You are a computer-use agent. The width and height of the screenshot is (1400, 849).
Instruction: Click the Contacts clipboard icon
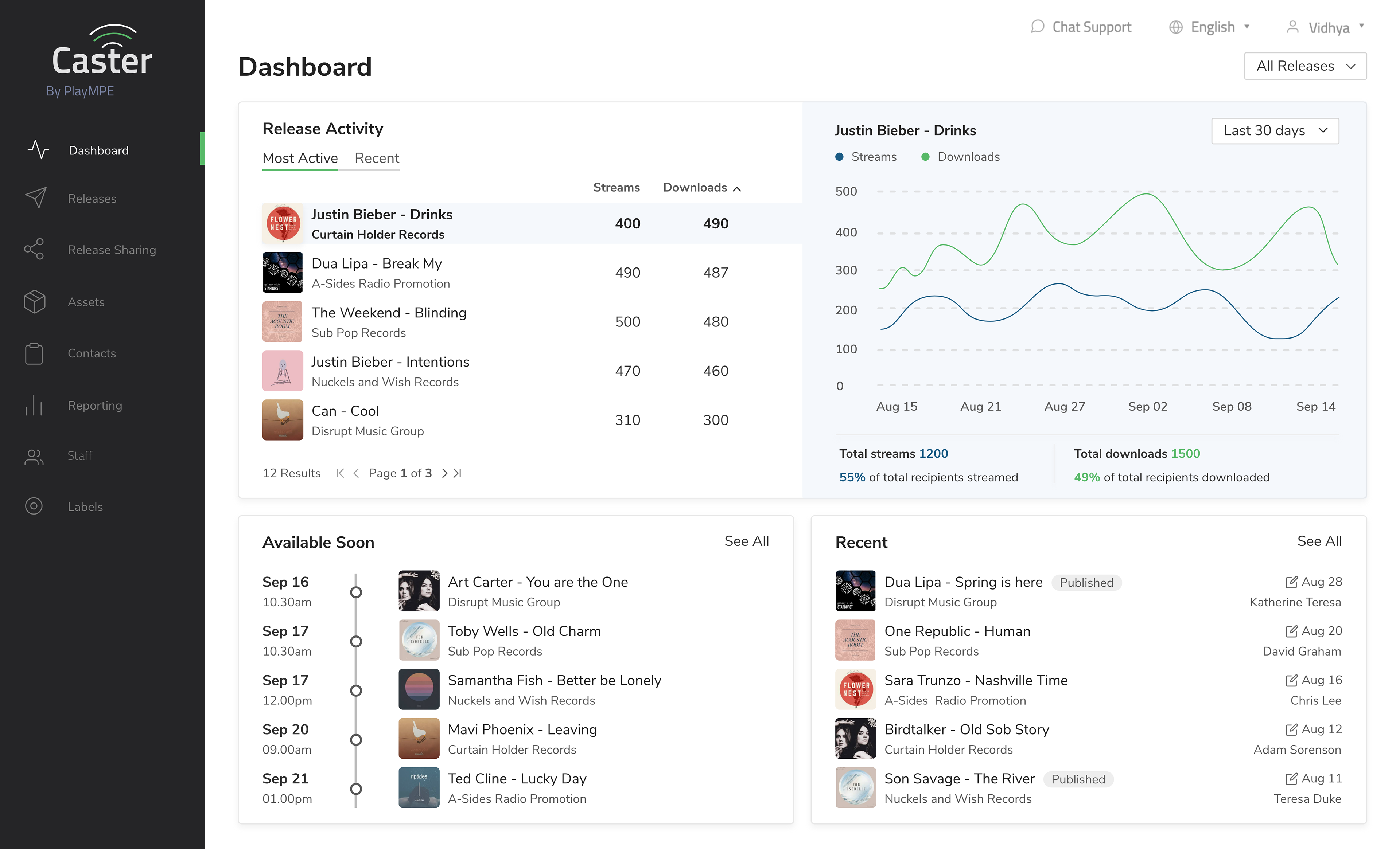34,353
